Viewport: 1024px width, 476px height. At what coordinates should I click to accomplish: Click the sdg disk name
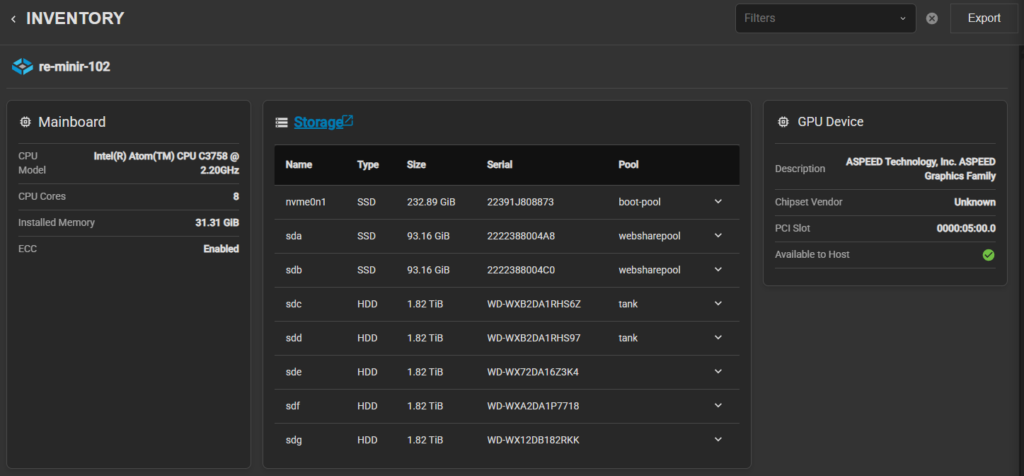[x=294, y=440]
